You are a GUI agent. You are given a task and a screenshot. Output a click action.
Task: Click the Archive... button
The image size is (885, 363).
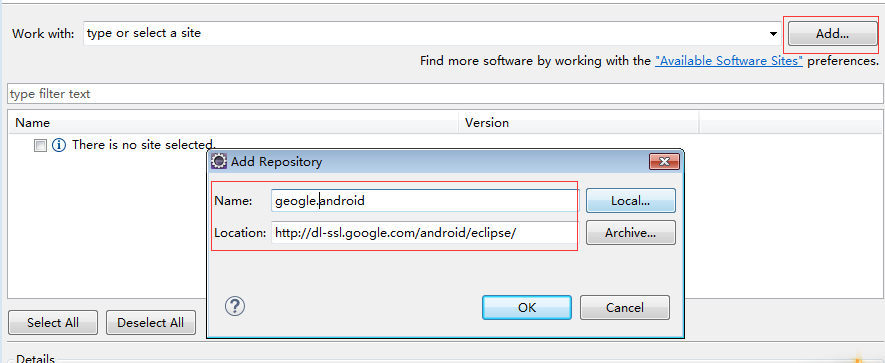click(630, 233)
